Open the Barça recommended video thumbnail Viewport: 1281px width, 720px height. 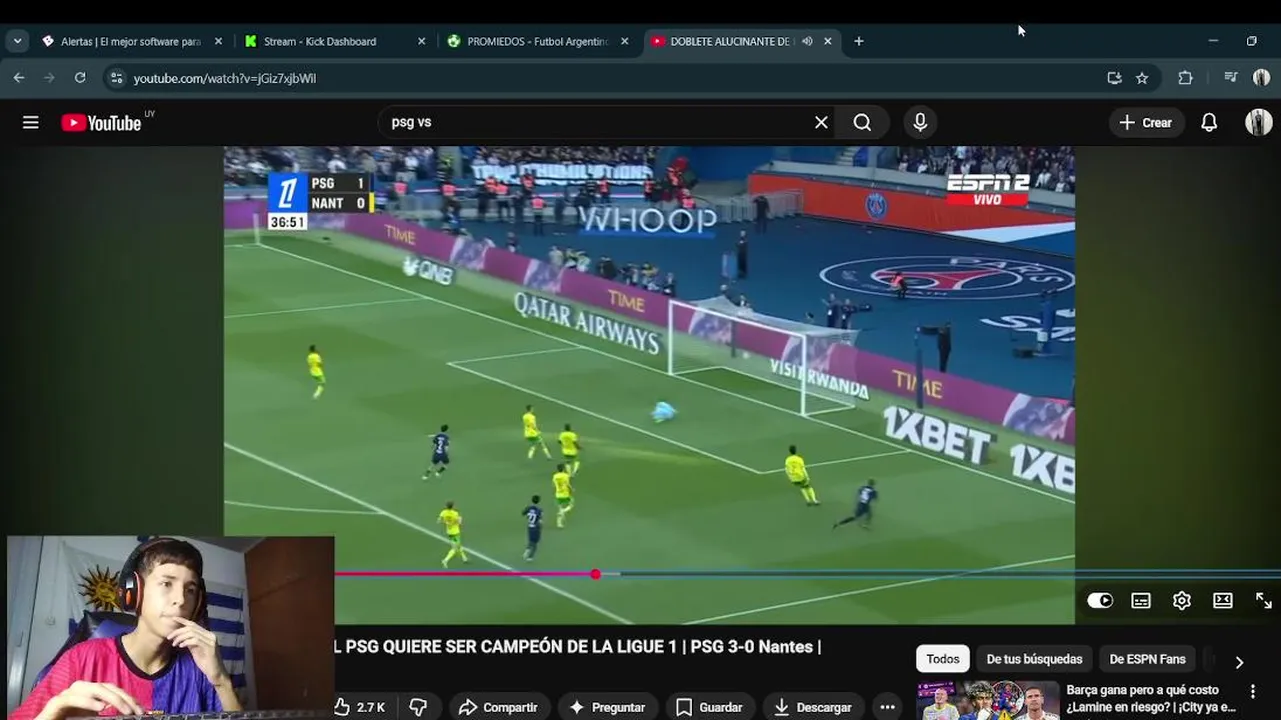988,700
